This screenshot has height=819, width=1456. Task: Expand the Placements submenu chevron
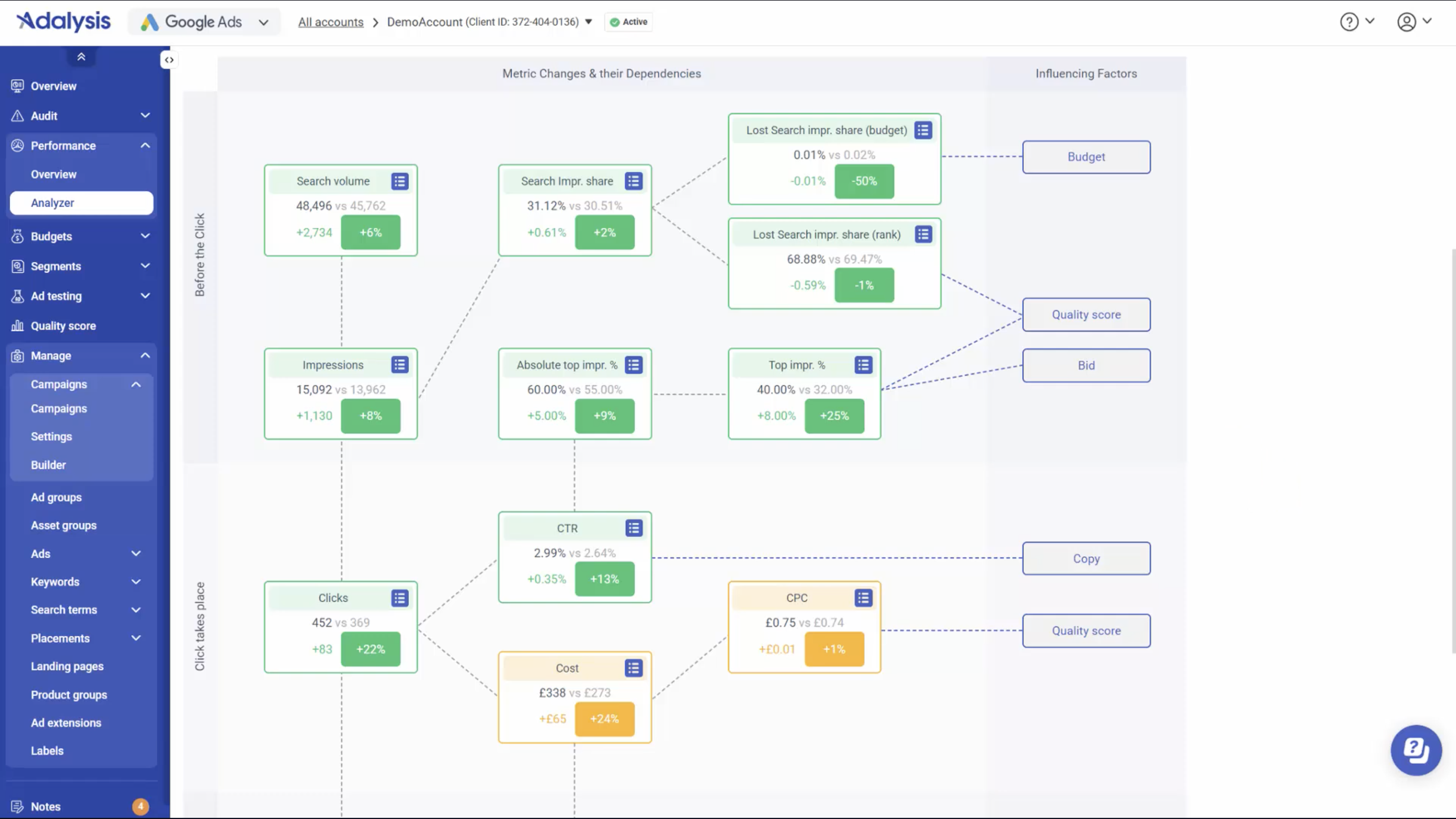tap(136, 638)
